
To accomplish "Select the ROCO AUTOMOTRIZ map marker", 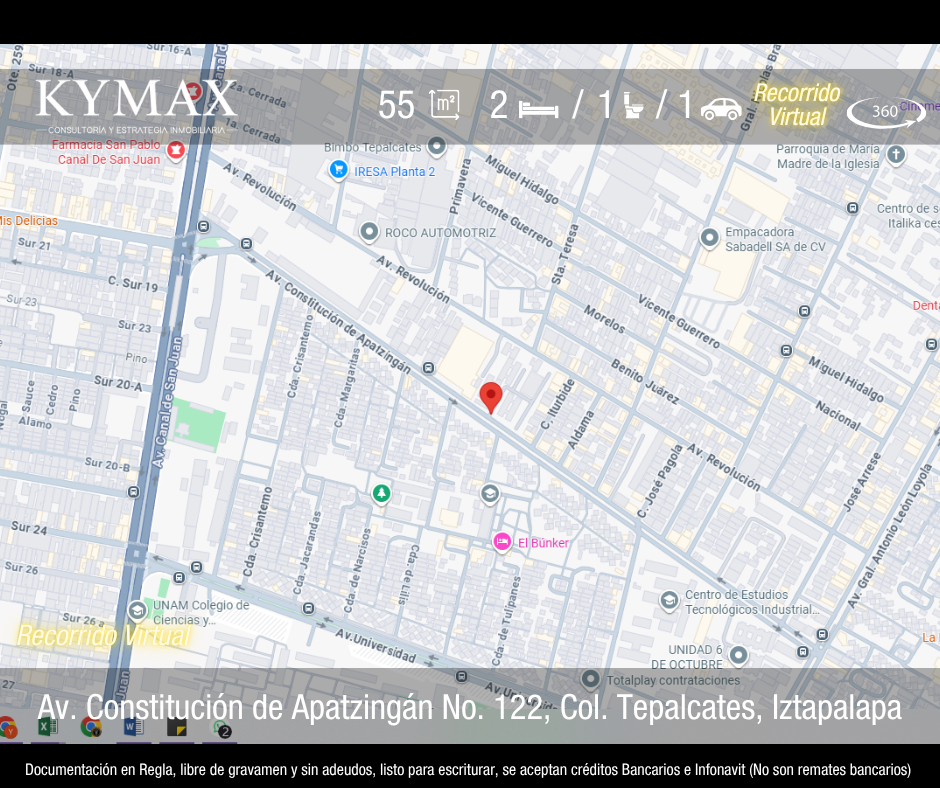I will [369, 233].
